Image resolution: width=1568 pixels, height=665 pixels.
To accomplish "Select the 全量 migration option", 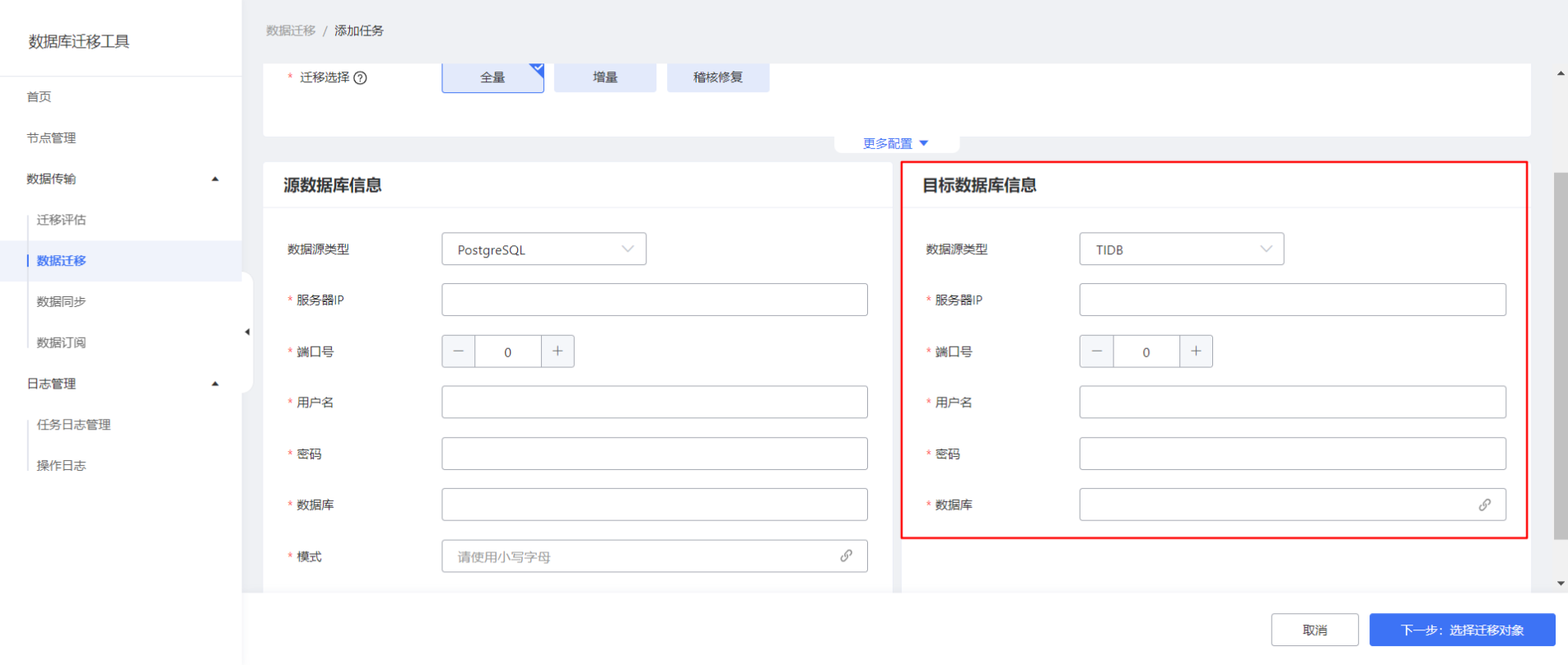I will pyautogui.click(x=492, y=77).
